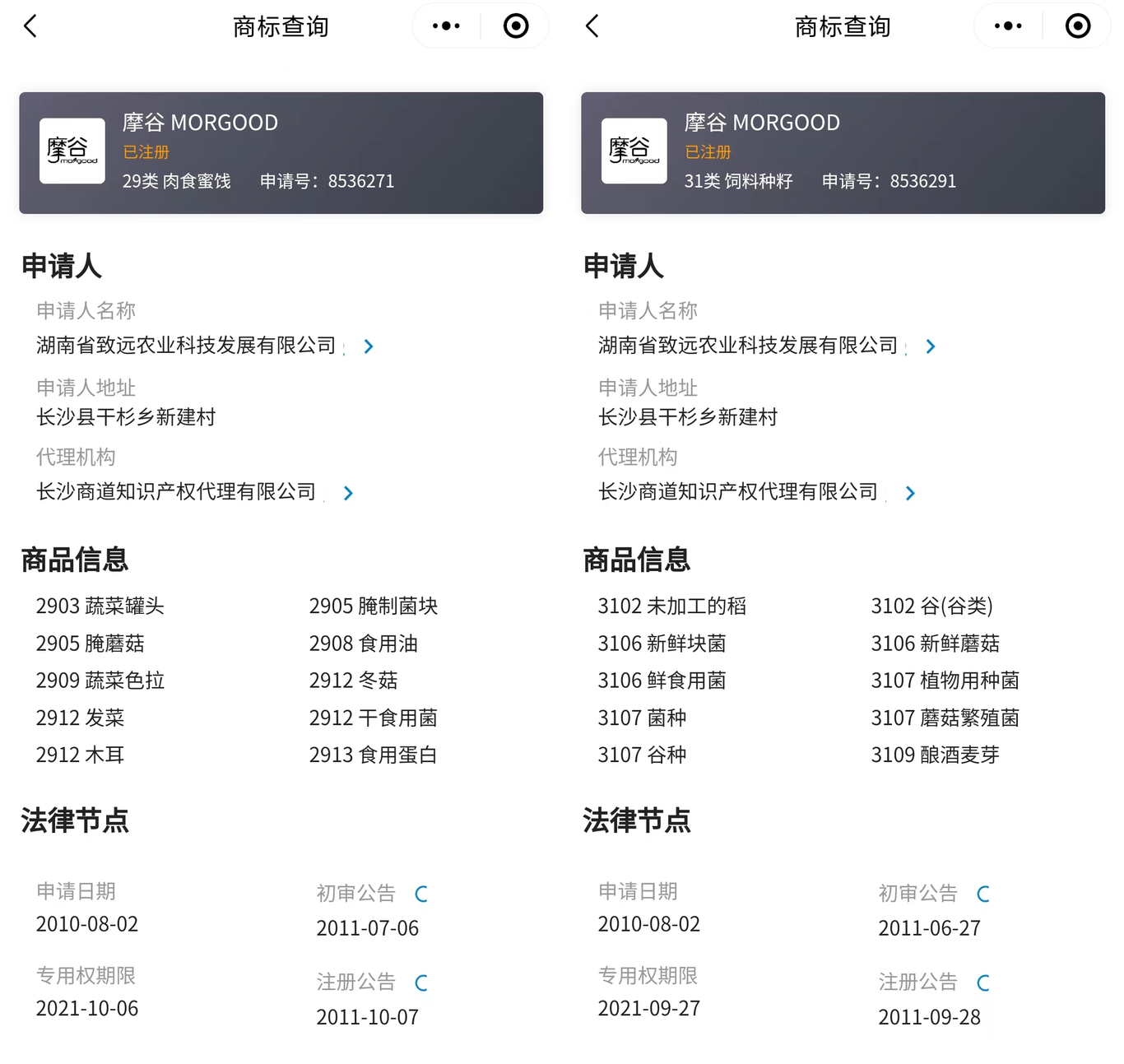Refresh registration announcement dated 2011-09-28
The image size is (1124, 1064).
click(x=983, y=983)
